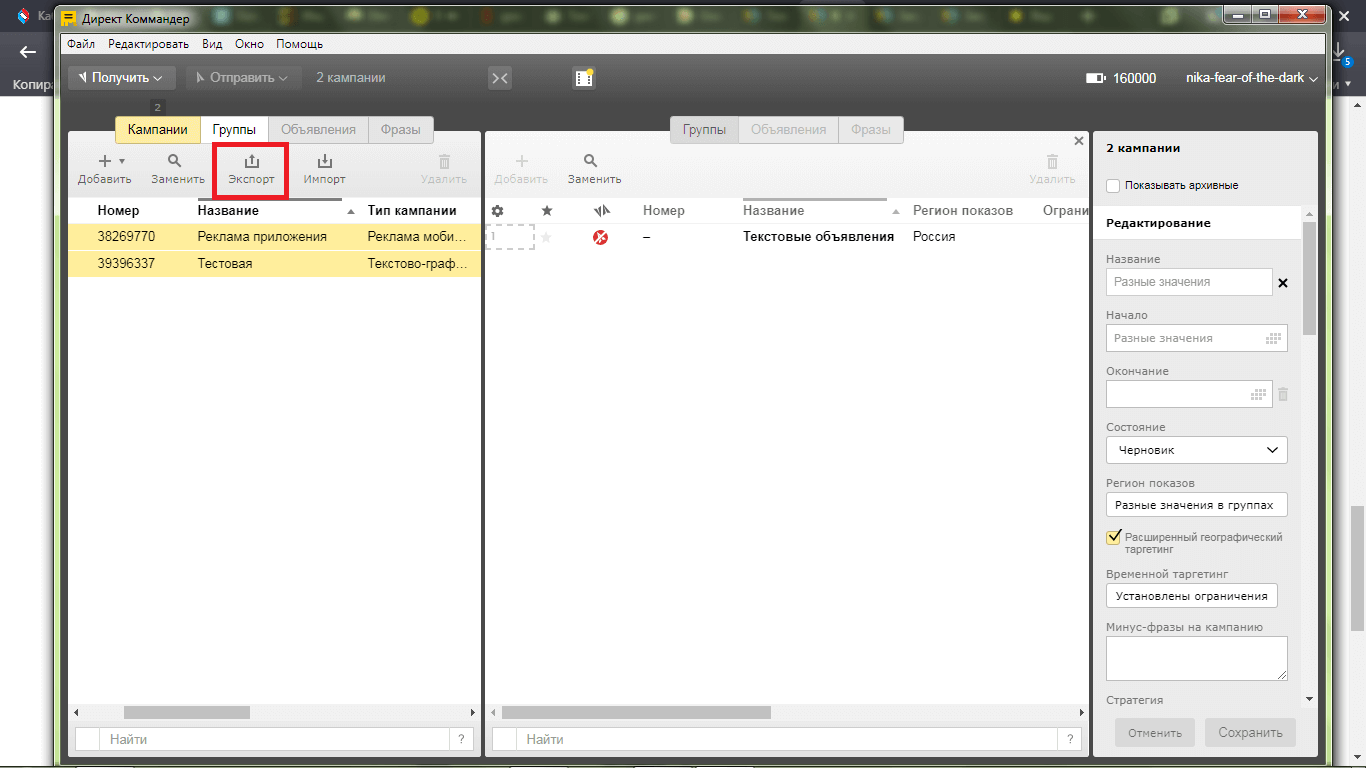Open the Состояние 'Черновик' dropdown
The height and width of the screenshot is (768, 1366).
(1196, 450)
